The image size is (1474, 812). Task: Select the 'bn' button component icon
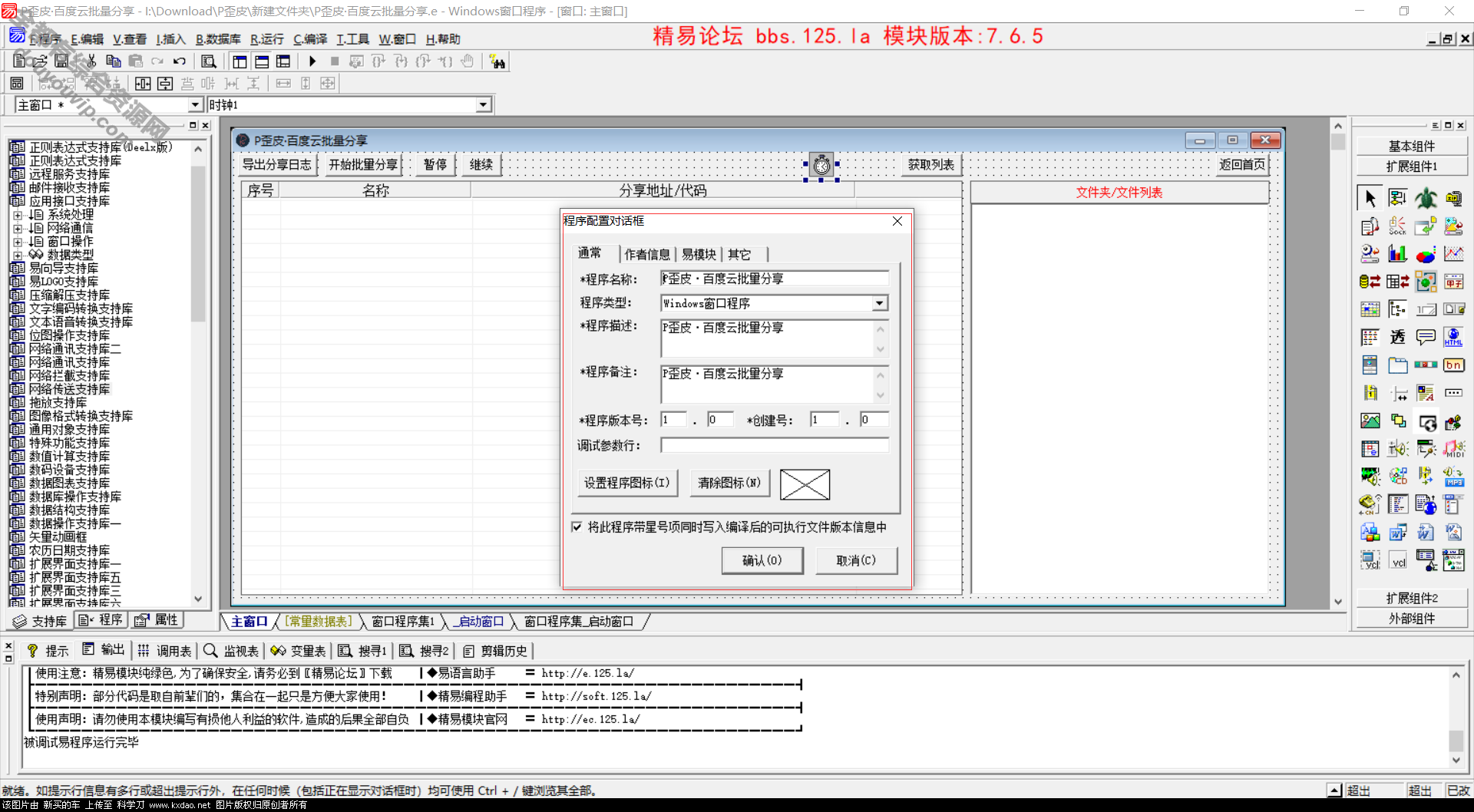point(1454,365)
